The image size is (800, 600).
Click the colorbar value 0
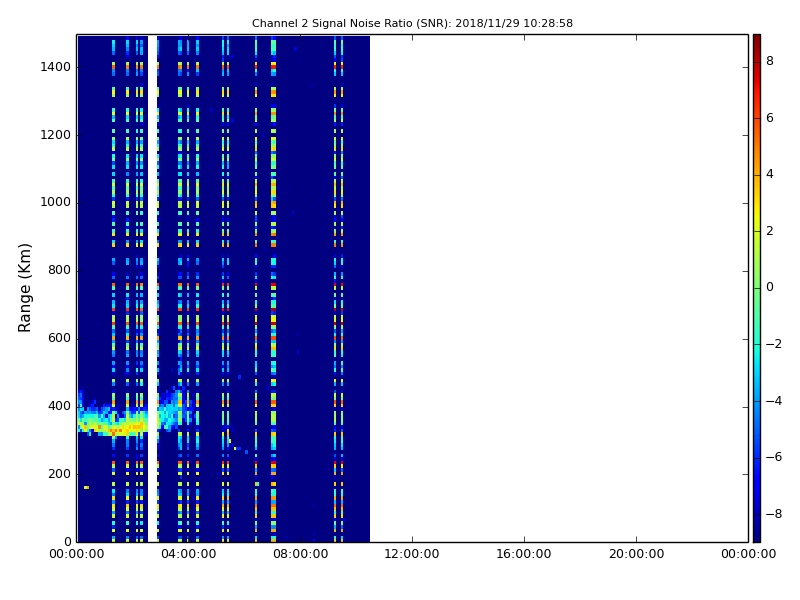pyautogui.click(x=770, y=287)
